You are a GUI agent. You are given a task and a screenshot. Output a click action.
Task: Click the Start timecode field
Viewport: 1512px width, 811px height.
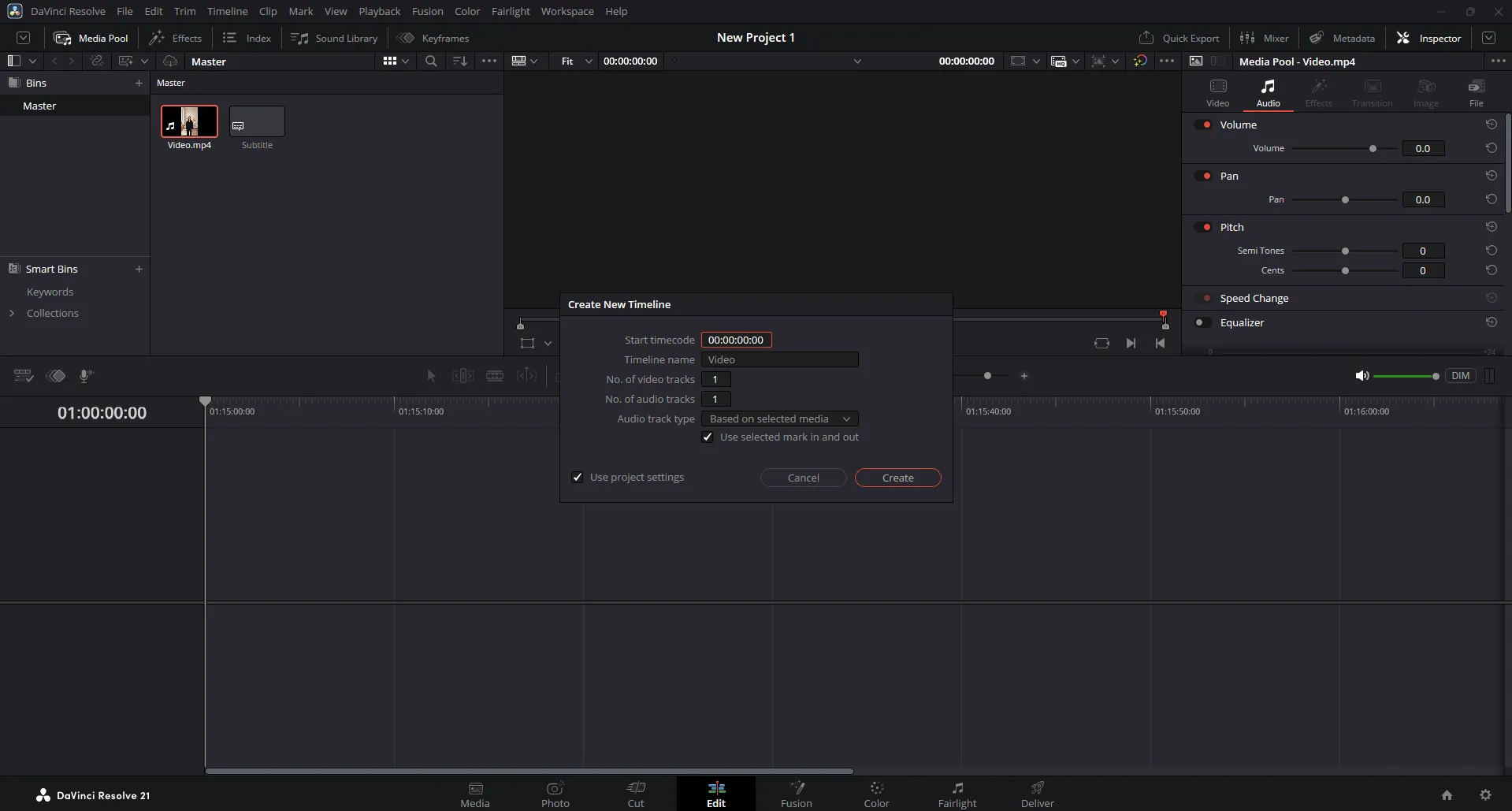tap(736, 340)
